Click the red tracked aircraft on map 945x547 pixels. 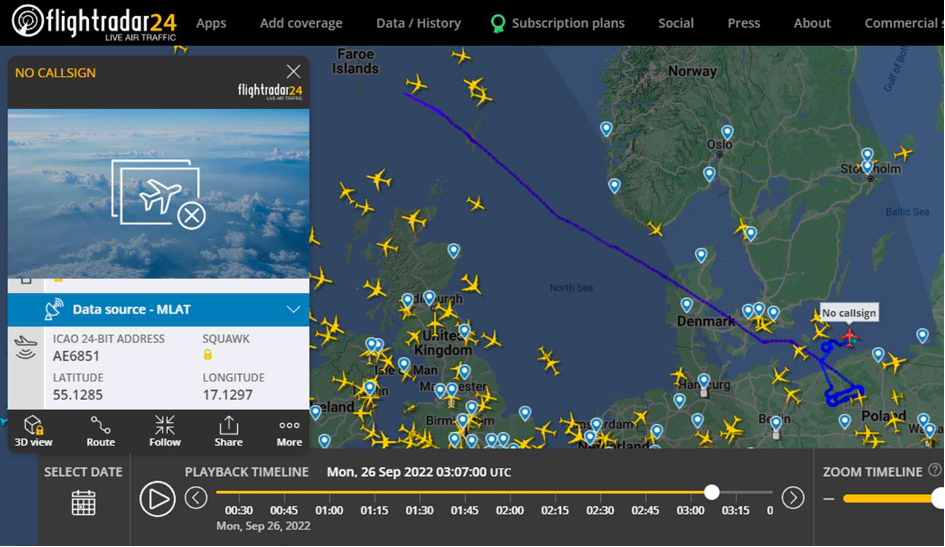click(850, 335)
